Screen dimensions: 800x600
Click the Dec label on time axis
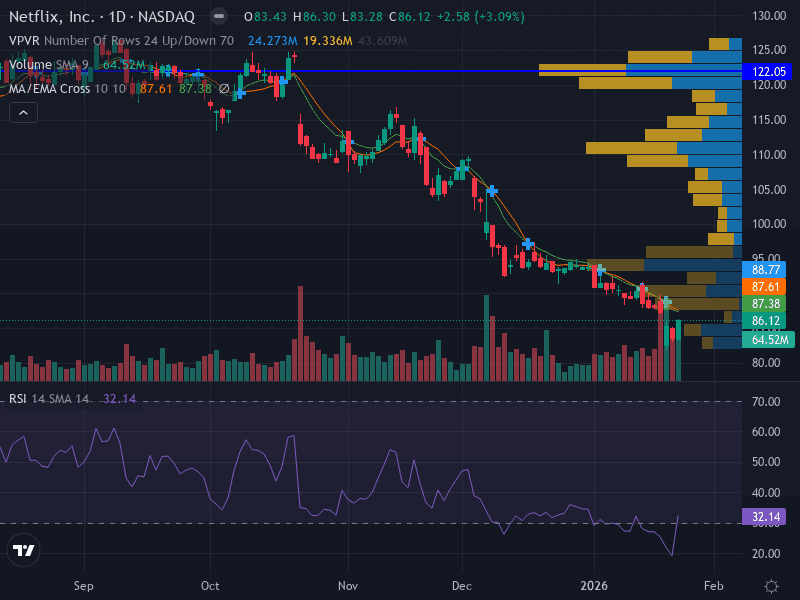point(462,586)
